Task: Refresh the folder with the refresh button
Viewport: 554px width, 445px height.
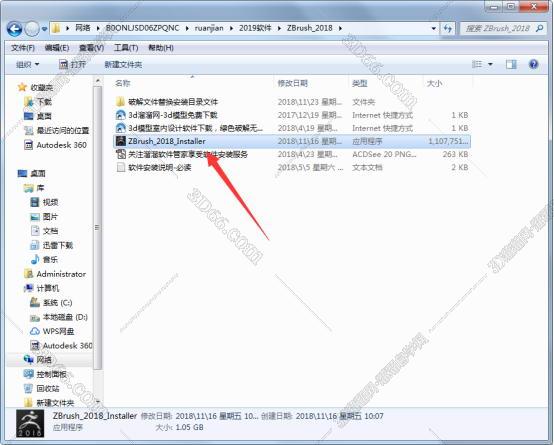Action: point(447,28)
